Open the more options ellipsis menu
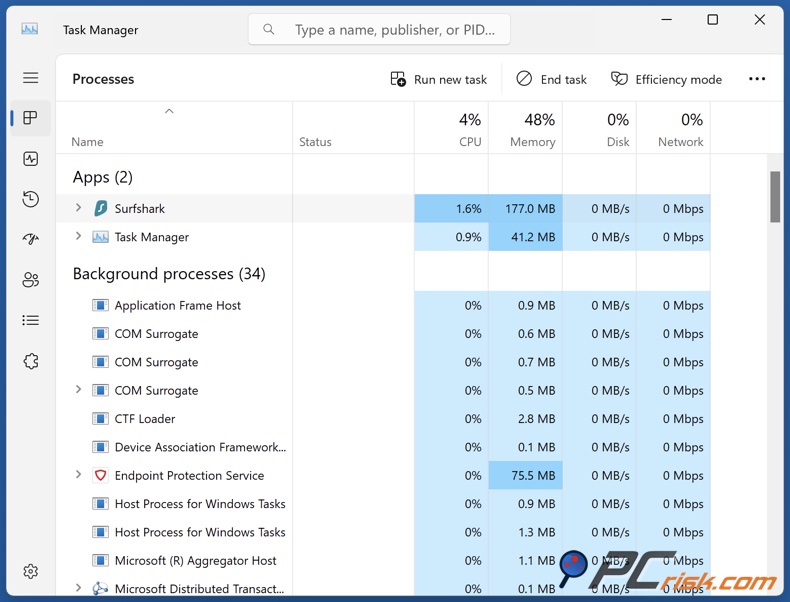The image size is (790, 602). (x=757, y=79)
